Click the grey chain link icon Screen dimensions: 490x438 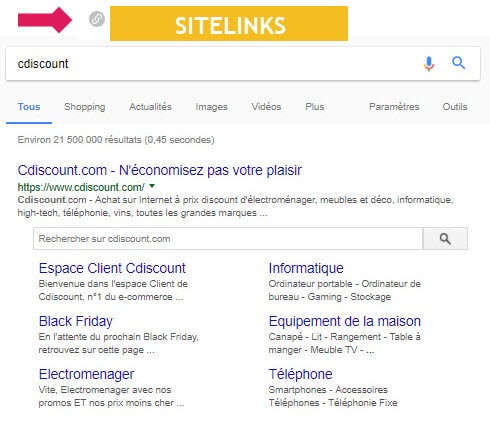97,19
